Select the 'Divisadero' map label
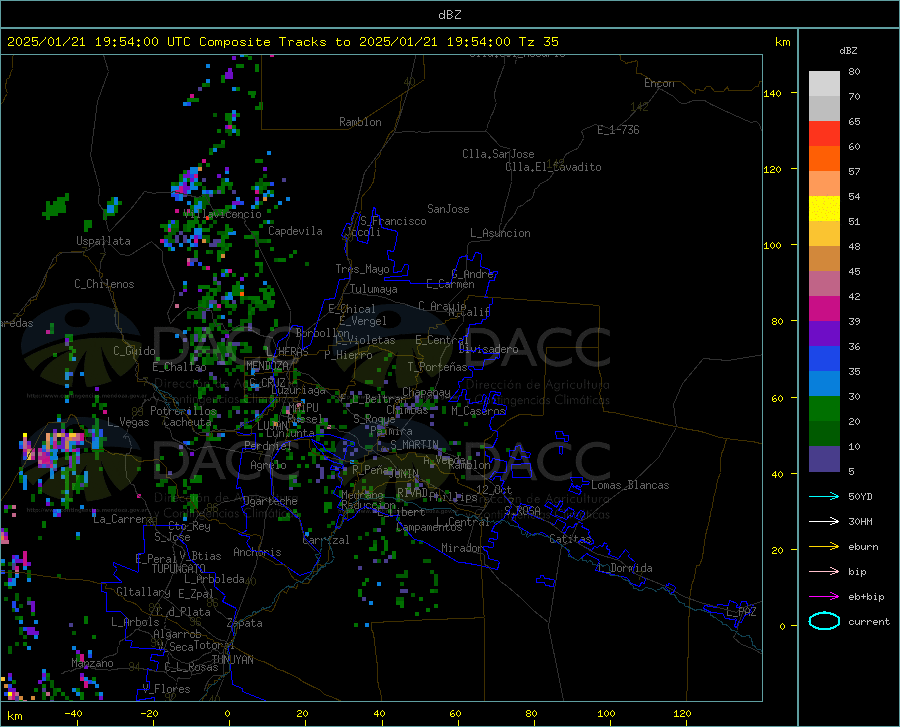The height and width of the screenshot is (727, 900). tap(488, 349)
